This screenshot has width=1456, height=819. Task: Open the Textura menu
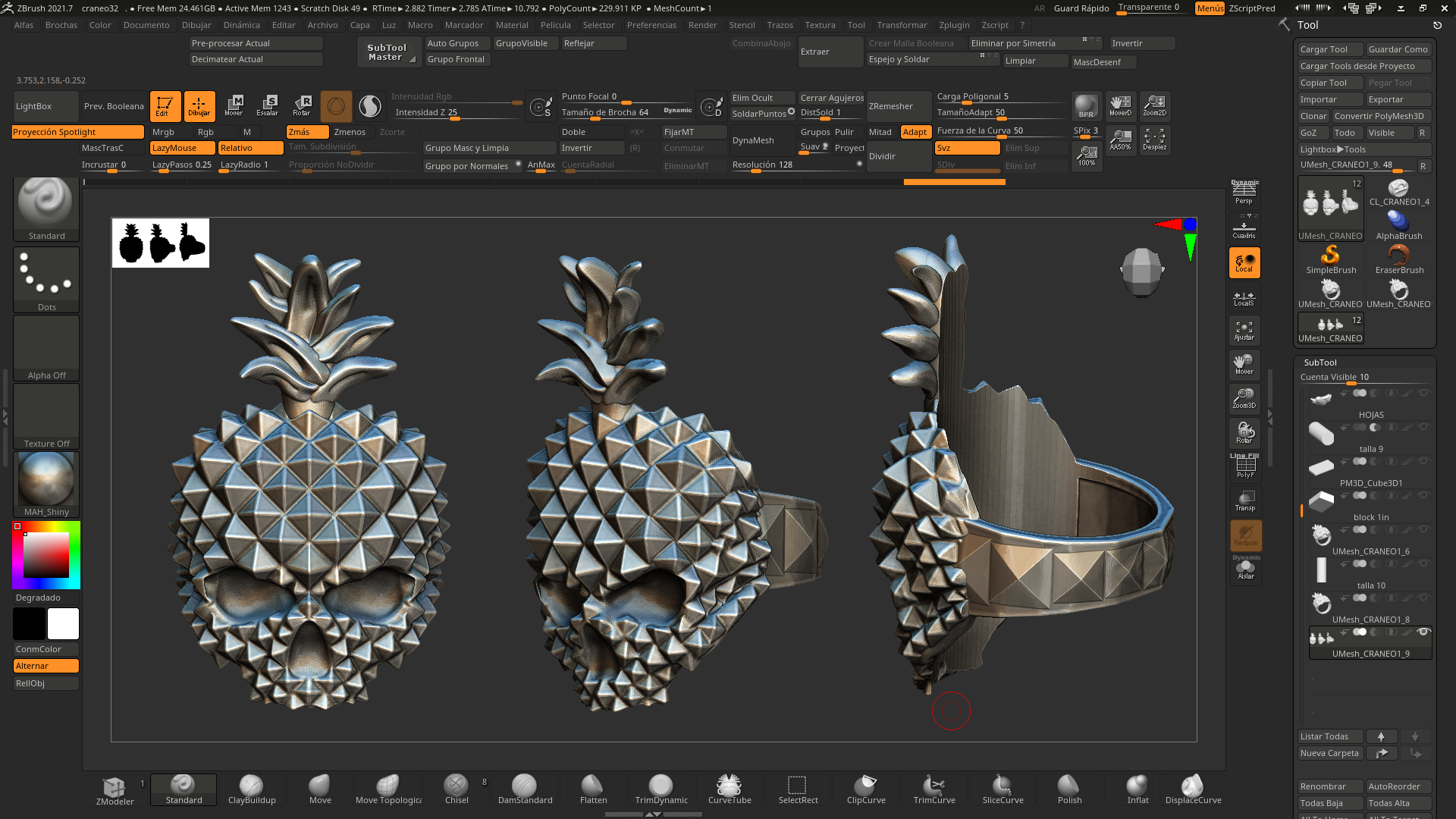click(x=820, y=25)
